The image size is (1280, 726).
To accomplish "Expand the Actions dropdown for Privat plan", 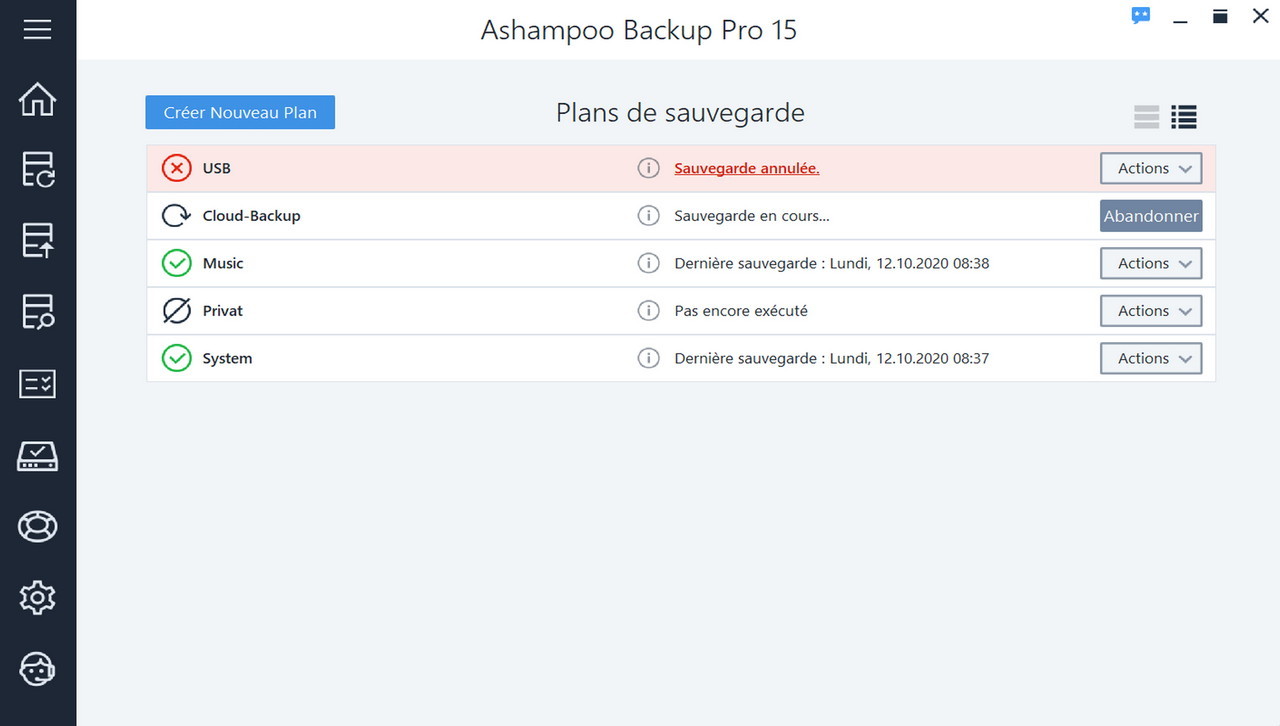I will 1151,311.
